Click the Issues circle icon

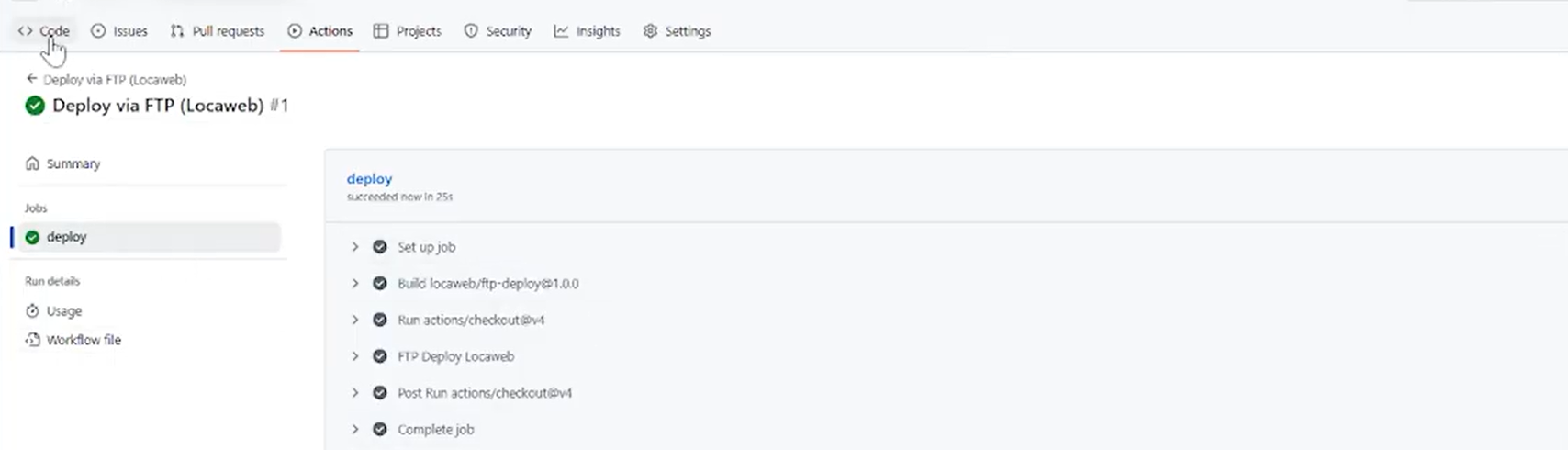click(x=98, y=31)
